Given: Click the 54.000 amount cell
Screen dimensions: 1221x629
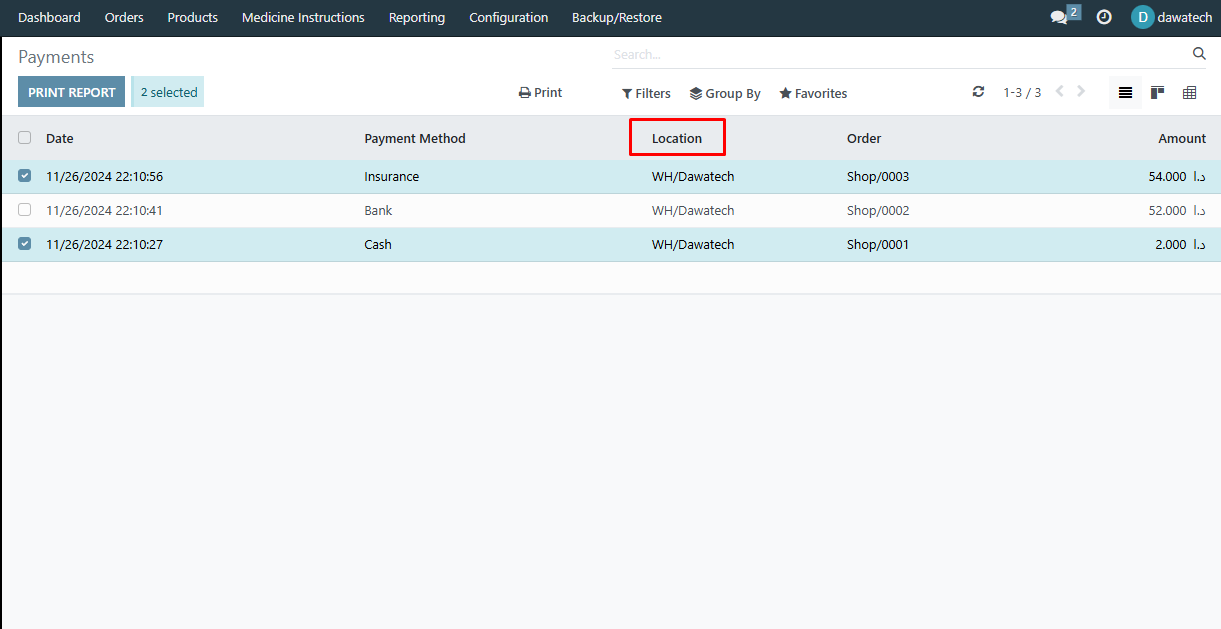Looking at the screenshot, I should click(x=1177, y=176).
